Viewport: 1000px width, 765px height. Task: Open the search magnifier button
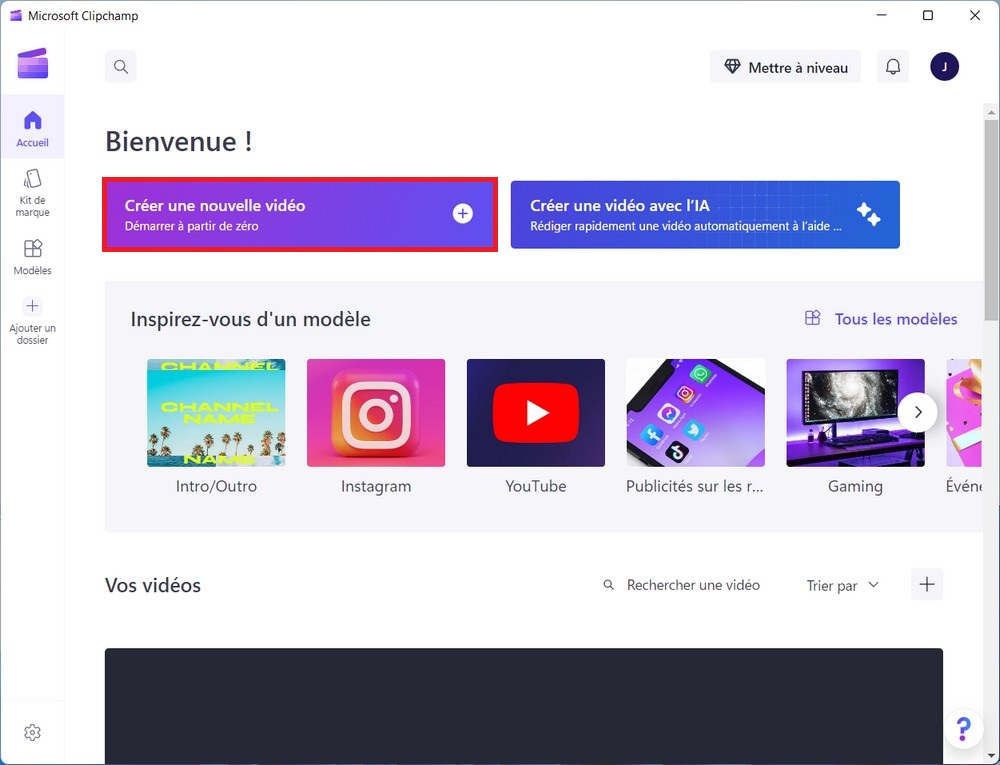click(x=121, y=66)
